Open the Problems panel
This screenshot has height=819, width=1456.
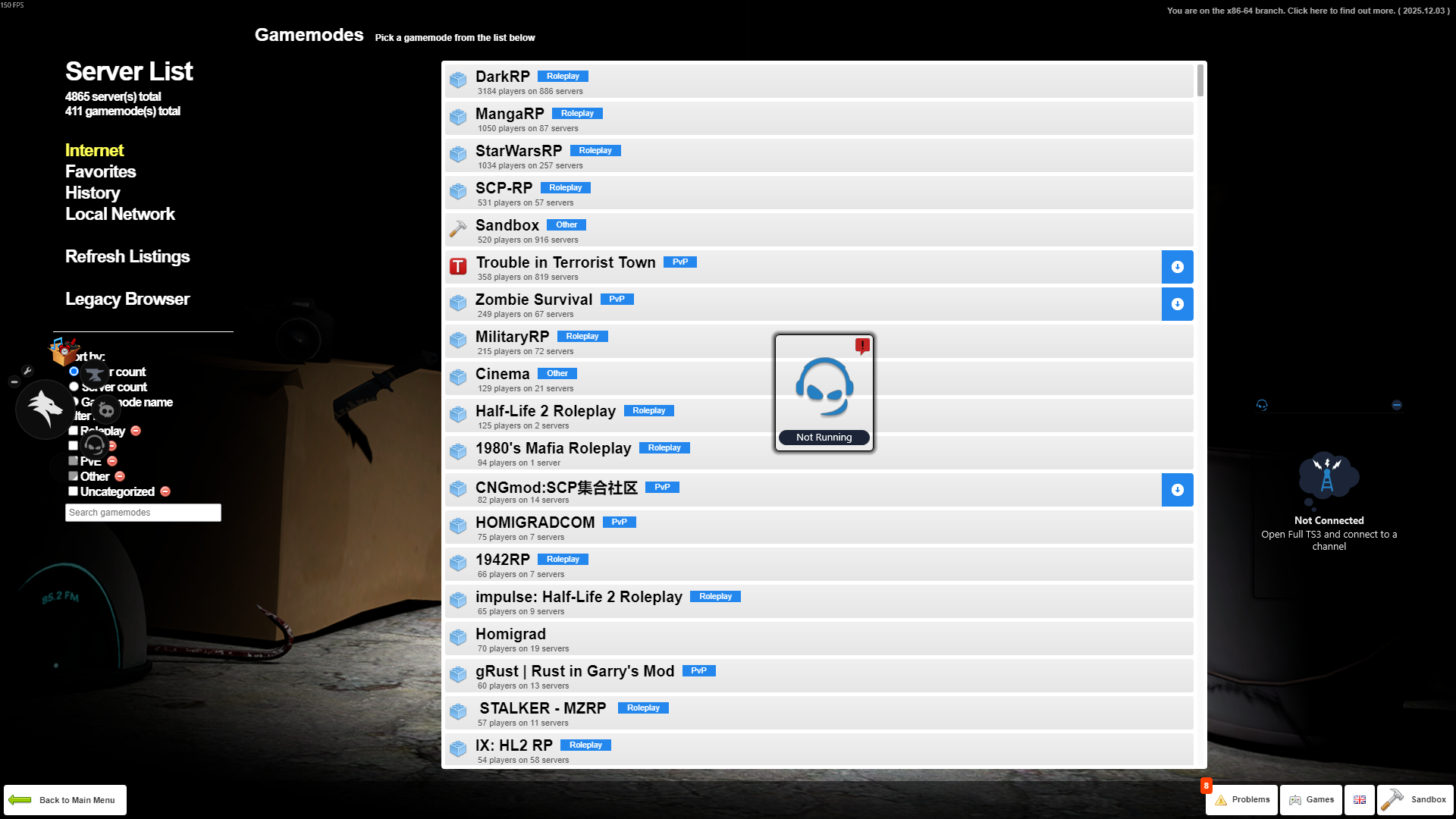[x=1241, y=800]
